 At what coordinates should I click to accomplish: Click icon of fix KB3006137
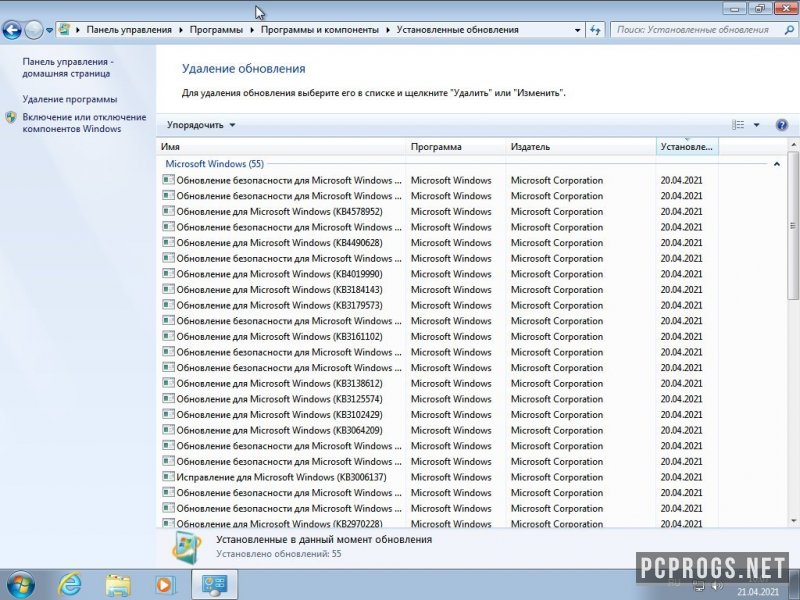168,477
